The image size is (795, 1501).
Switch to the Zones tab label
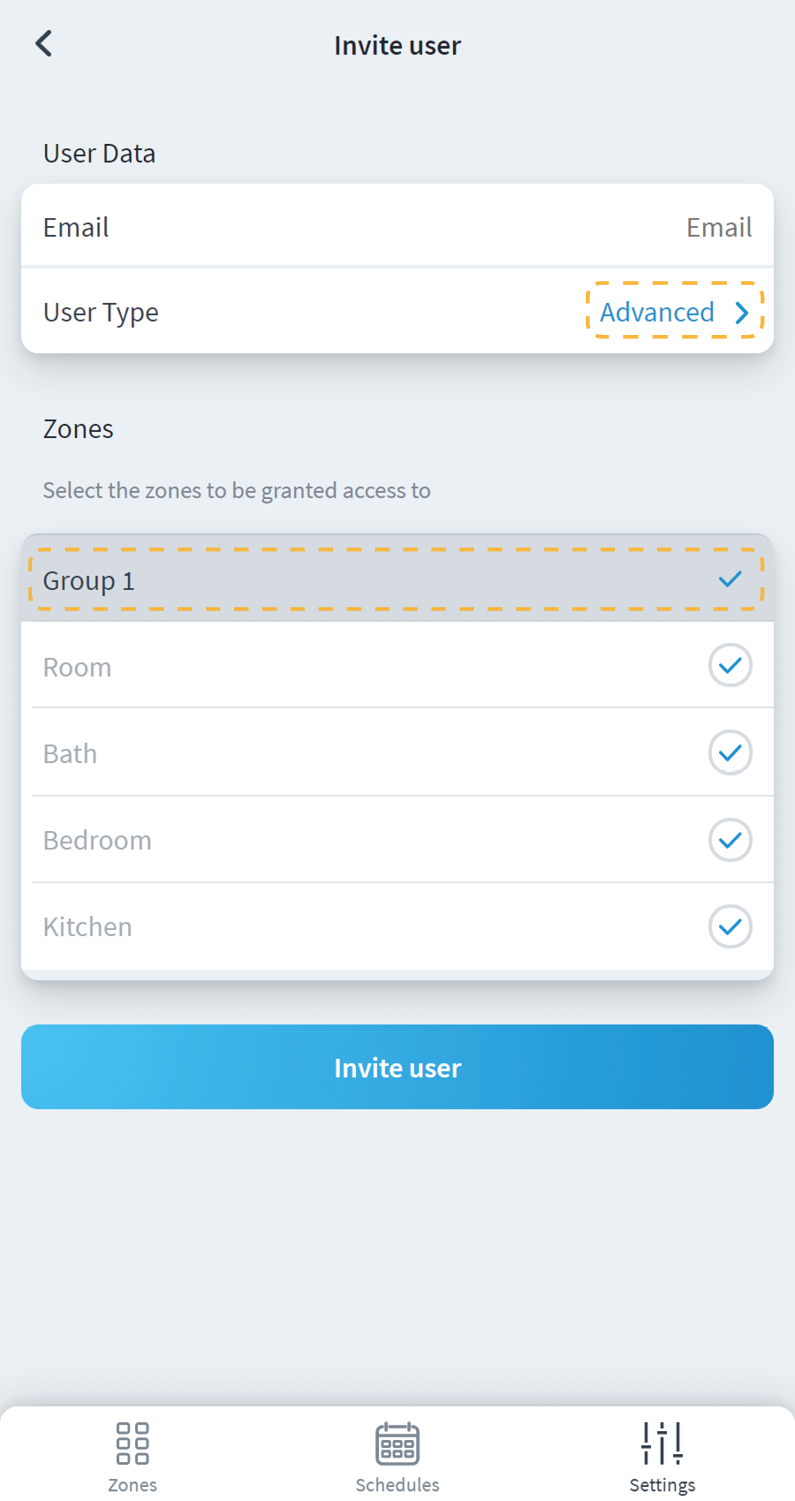[x=132, y=1484]
